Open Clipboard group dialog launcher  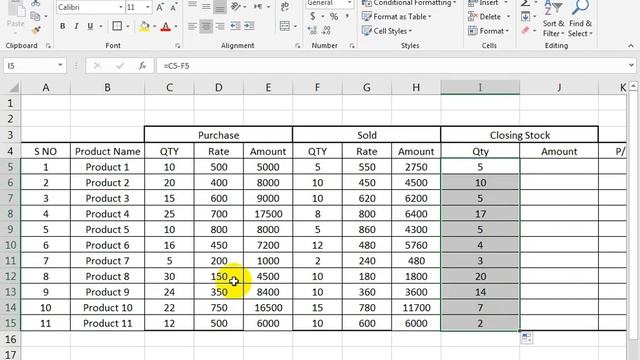(48, 46)
